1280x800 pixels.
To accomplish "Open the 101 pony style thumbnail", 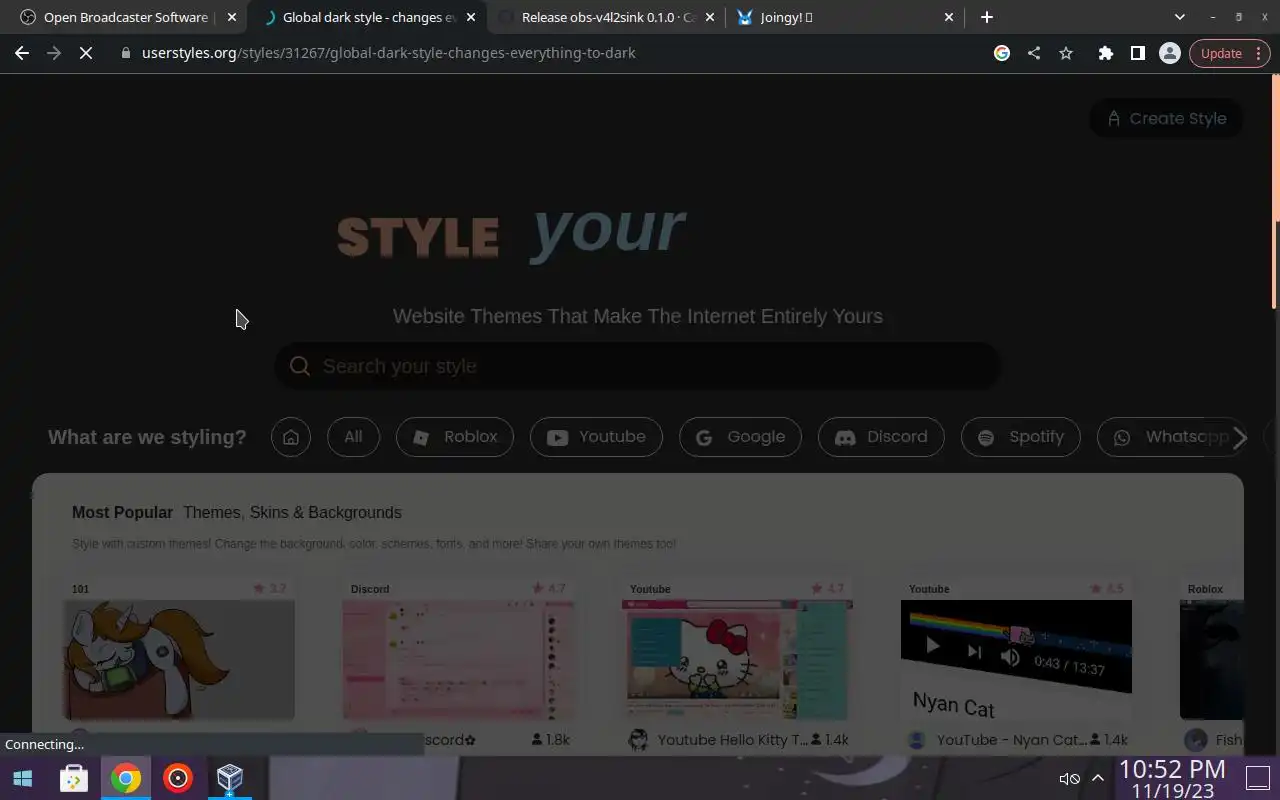I will [179, 660].
